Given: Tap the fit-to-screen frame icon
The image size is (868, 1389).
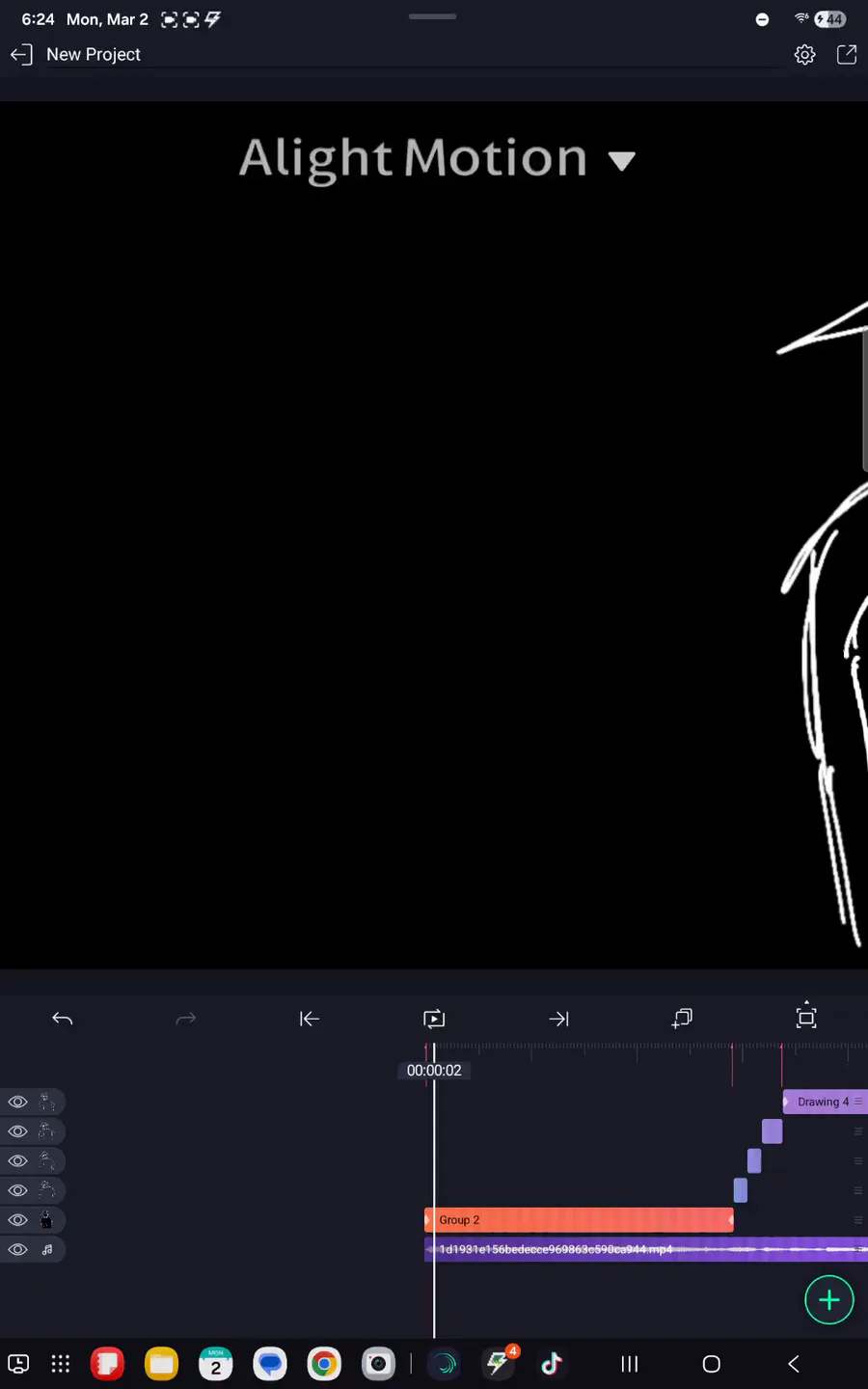Looking at the screenshot, I should coord(806,1017).
